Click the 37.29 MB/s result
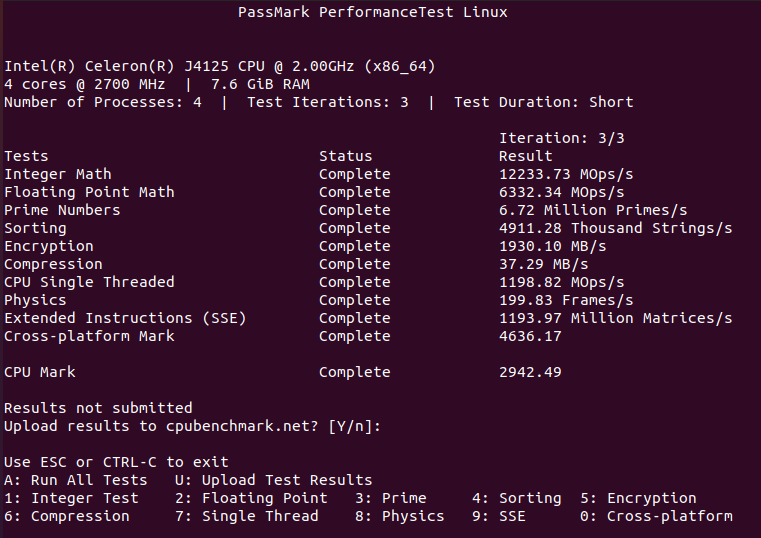Image resolution: width=761 pixels, height=538 pixels. tap(544, 264)
